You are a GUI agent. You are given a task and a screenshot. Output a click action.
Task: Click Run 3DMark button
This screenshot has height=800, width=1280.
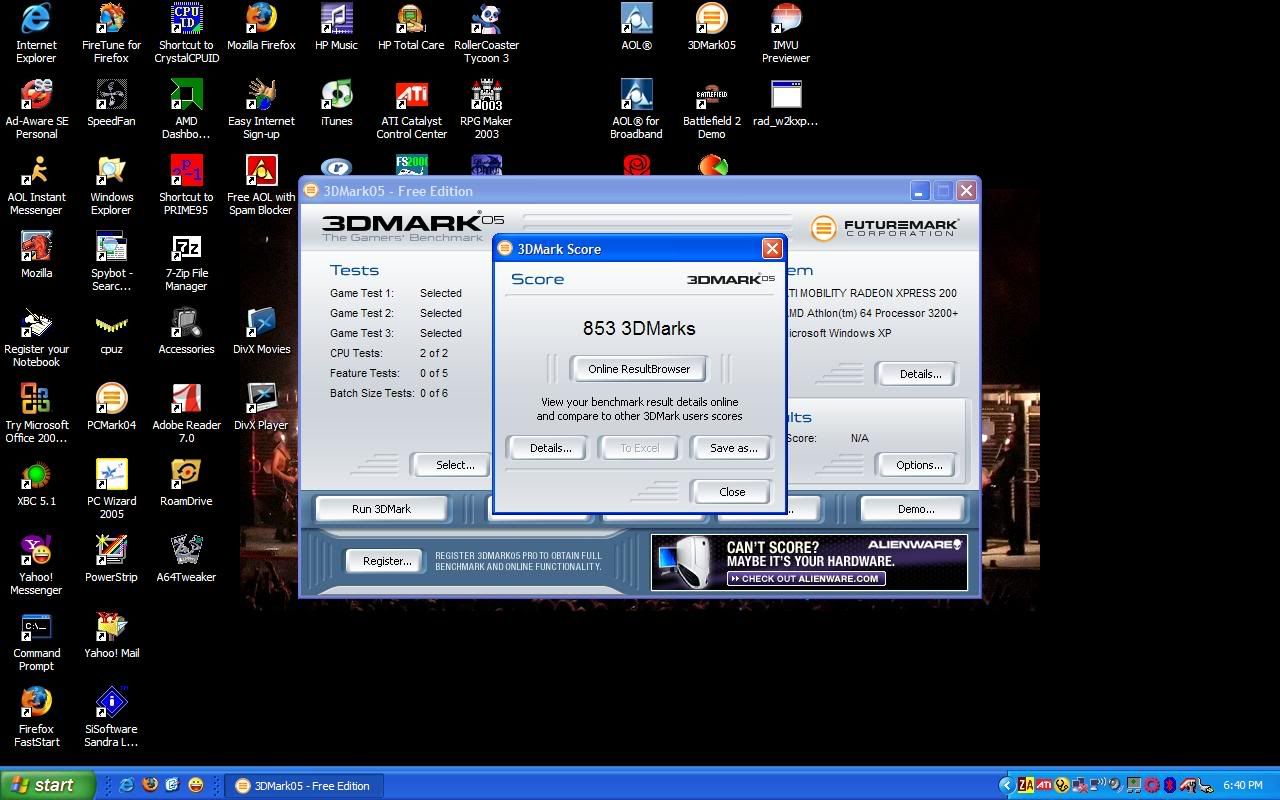pos(381,509)
